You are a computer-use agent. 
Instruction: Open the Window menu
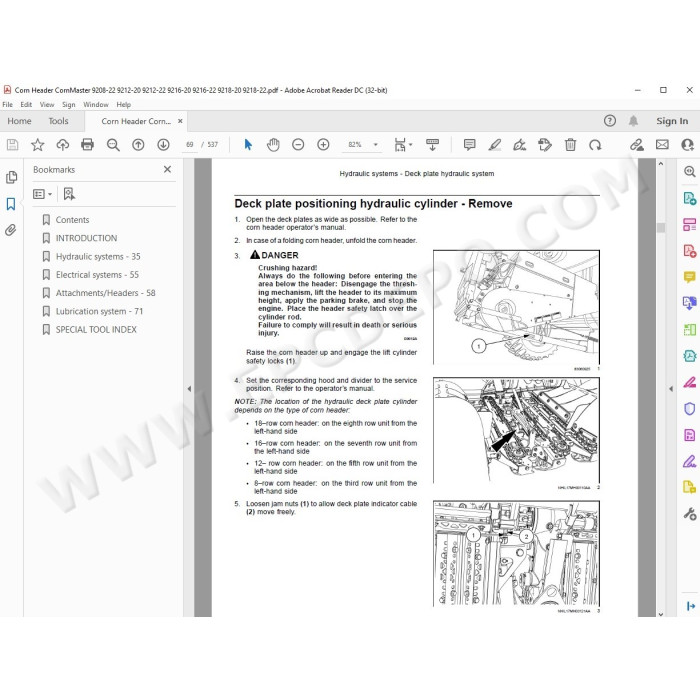pos(96,104)
